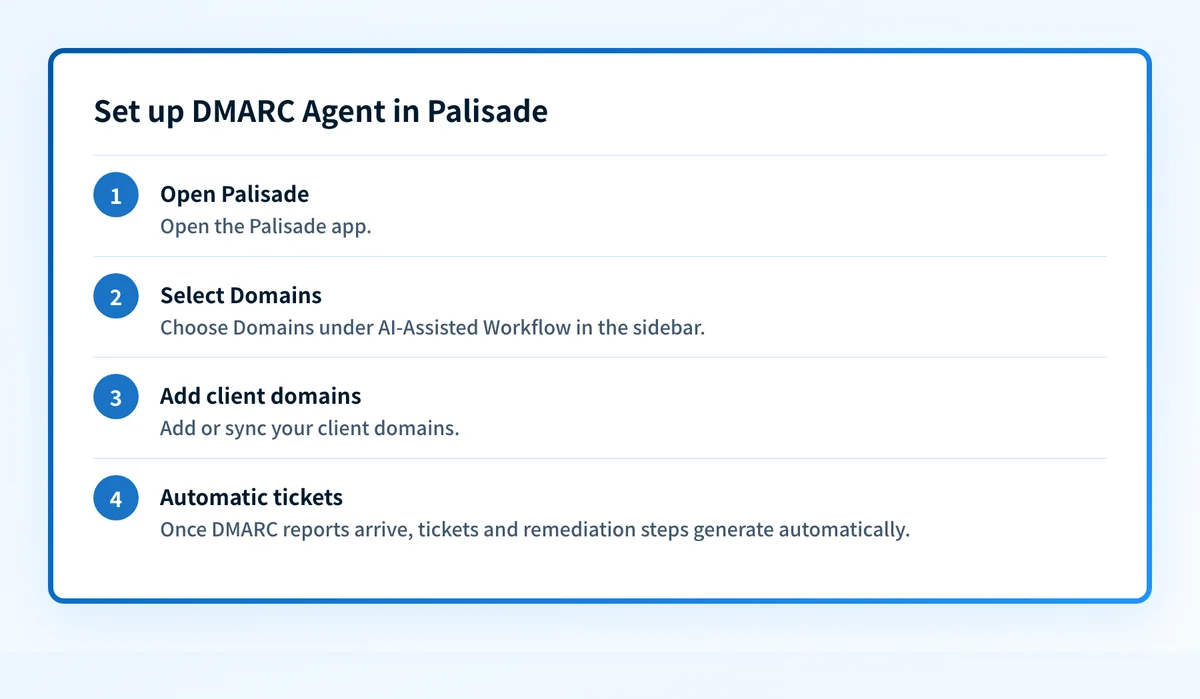This screenshot has width=1200, height=699.
Task: Select the 'Automatic tickets' step title
Action: (x=251, y=497)
